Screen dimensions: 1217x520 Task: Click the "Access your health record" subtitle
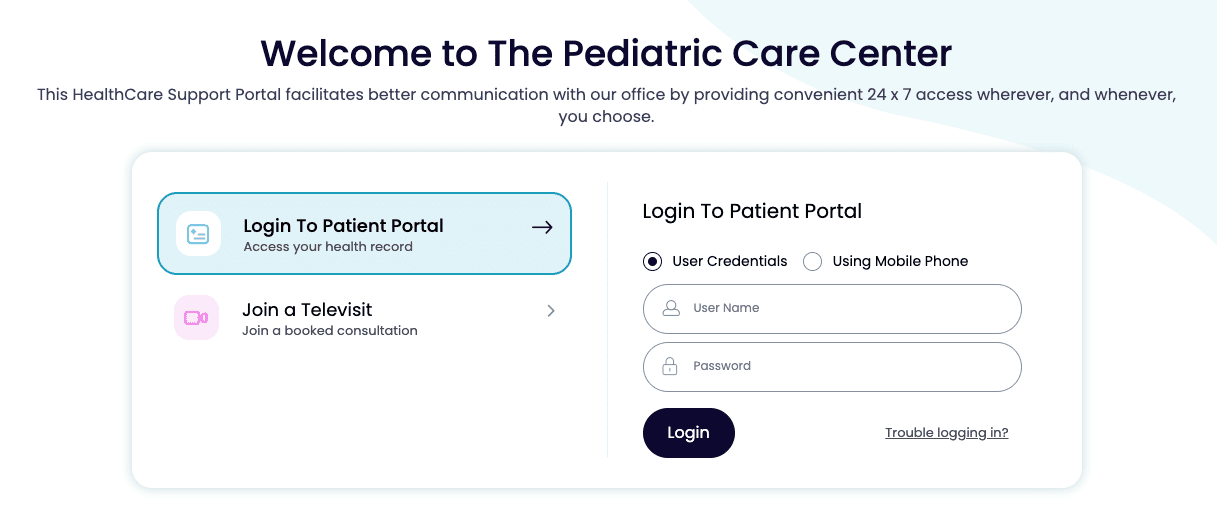[328, 247]
